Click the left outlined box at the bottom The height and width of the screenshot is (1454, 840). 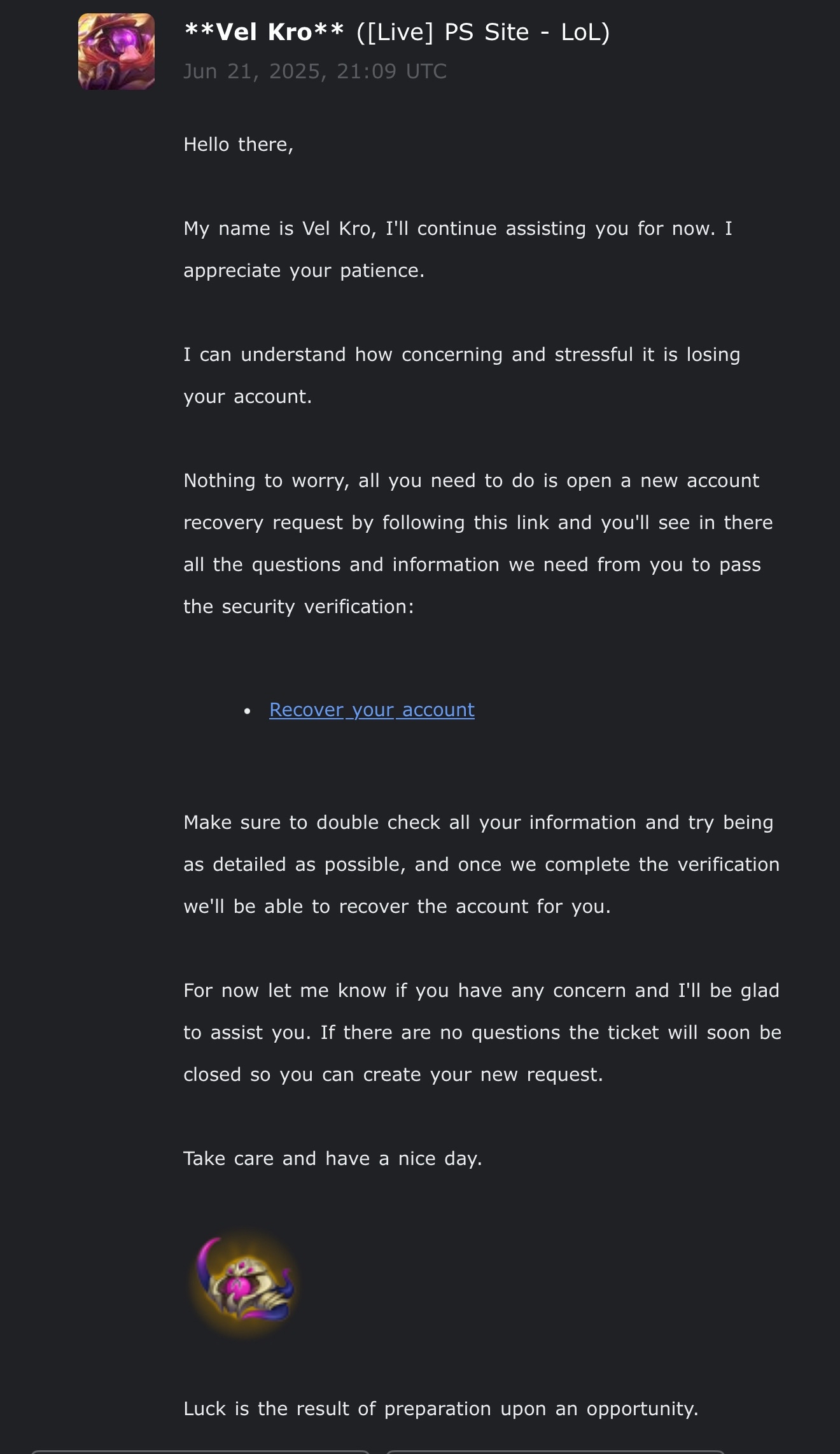click(200, 1451)
